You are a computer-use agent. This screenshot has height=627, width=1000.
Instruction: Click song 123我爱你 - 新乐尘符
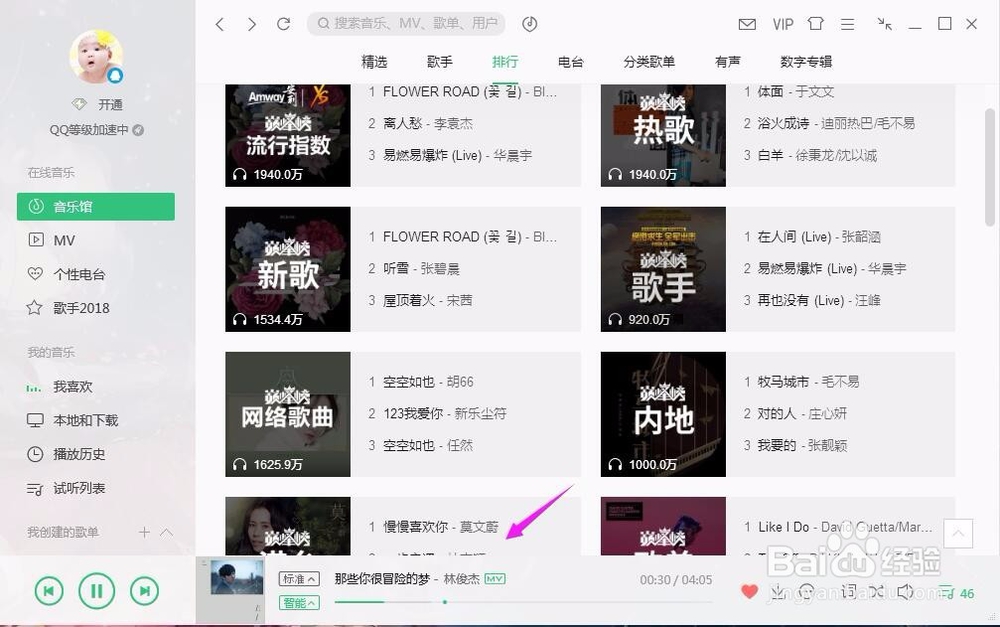(x=445, y=414)
